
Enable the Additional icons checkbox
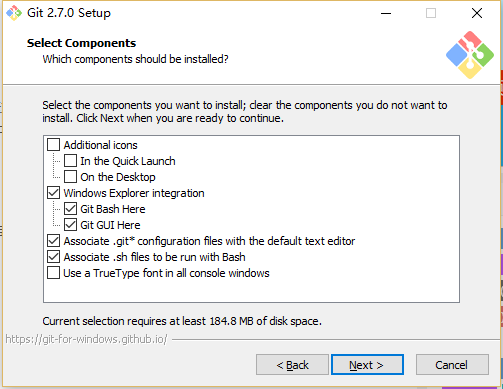coord(54,145)
